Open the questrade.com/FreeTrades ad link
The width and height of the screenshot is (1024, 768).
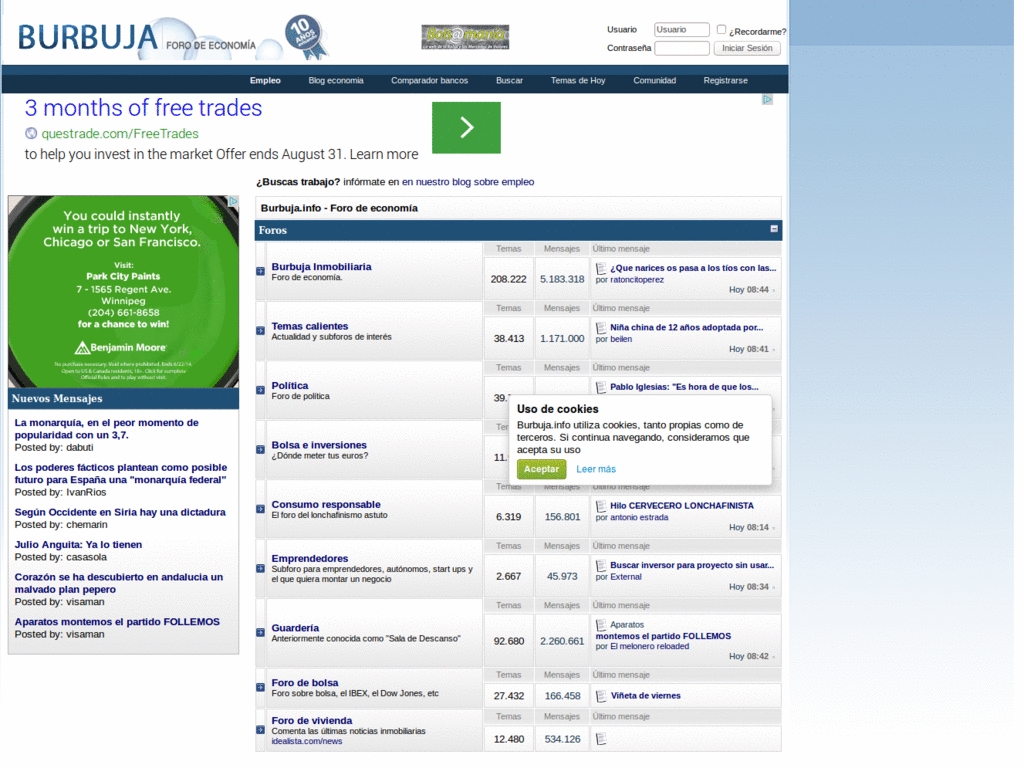click(120, 134)
